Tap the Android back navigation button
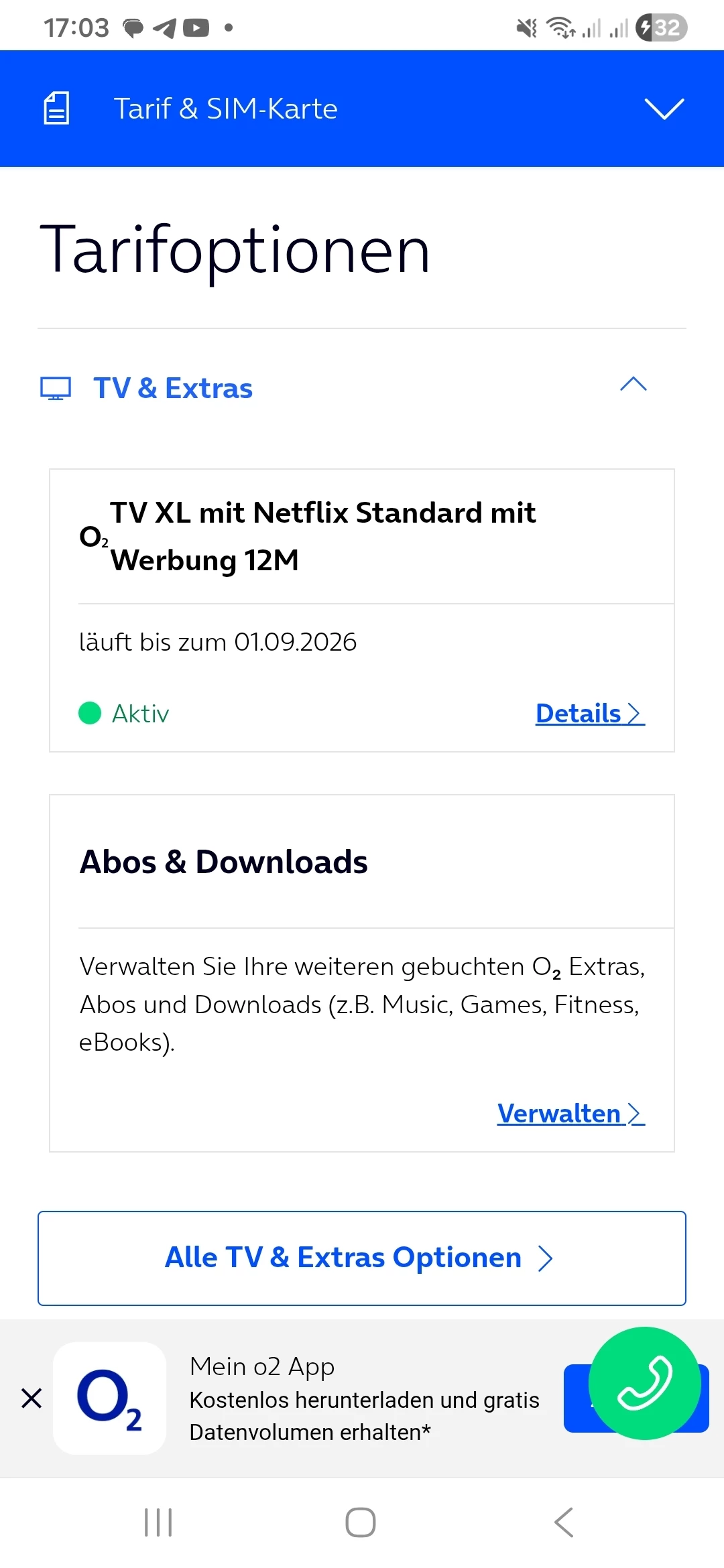 (564, 1522)
